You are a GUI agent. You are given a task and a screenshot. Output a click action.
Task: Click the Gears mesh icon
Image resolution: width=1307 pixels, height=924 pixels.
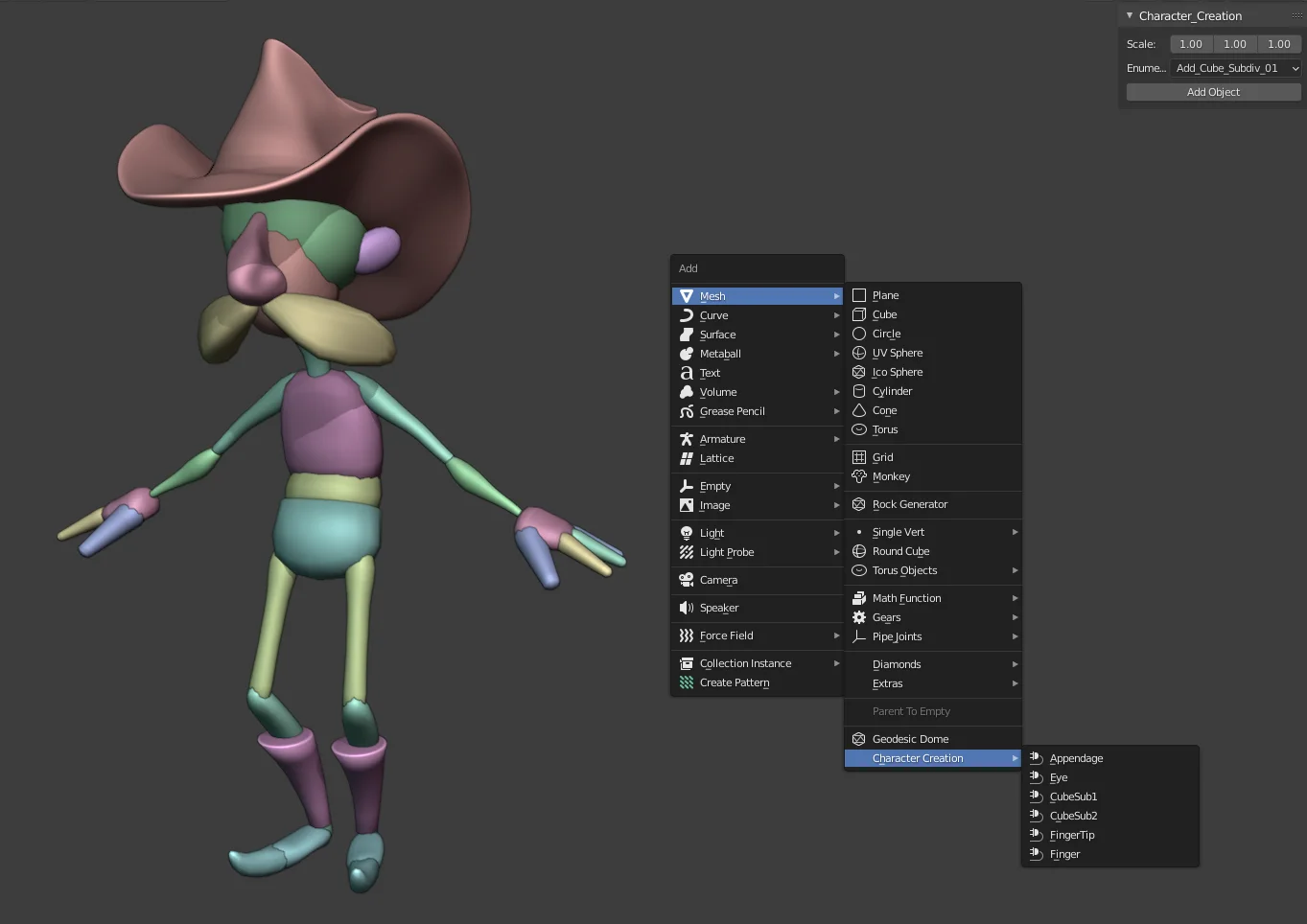pos(859,617)
